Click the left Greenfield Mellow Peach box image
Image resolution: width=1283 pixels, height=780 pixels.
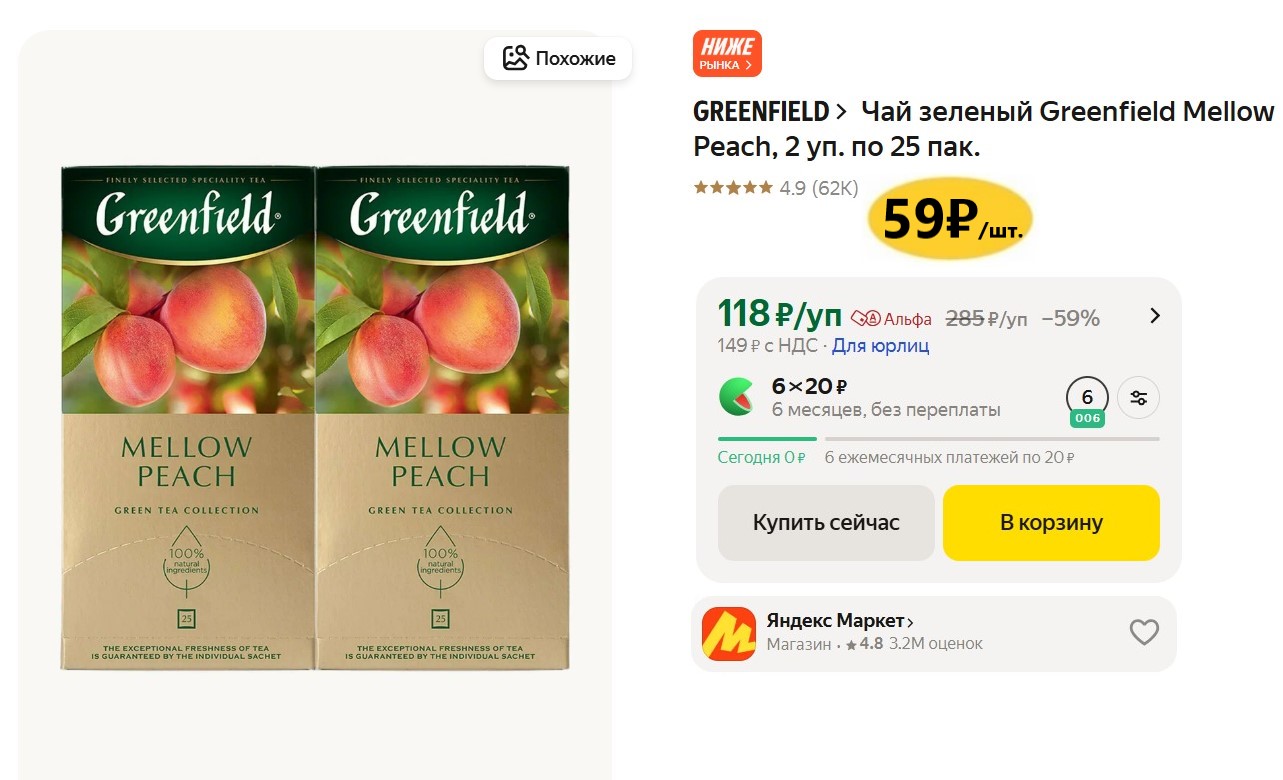click(188, 418)
